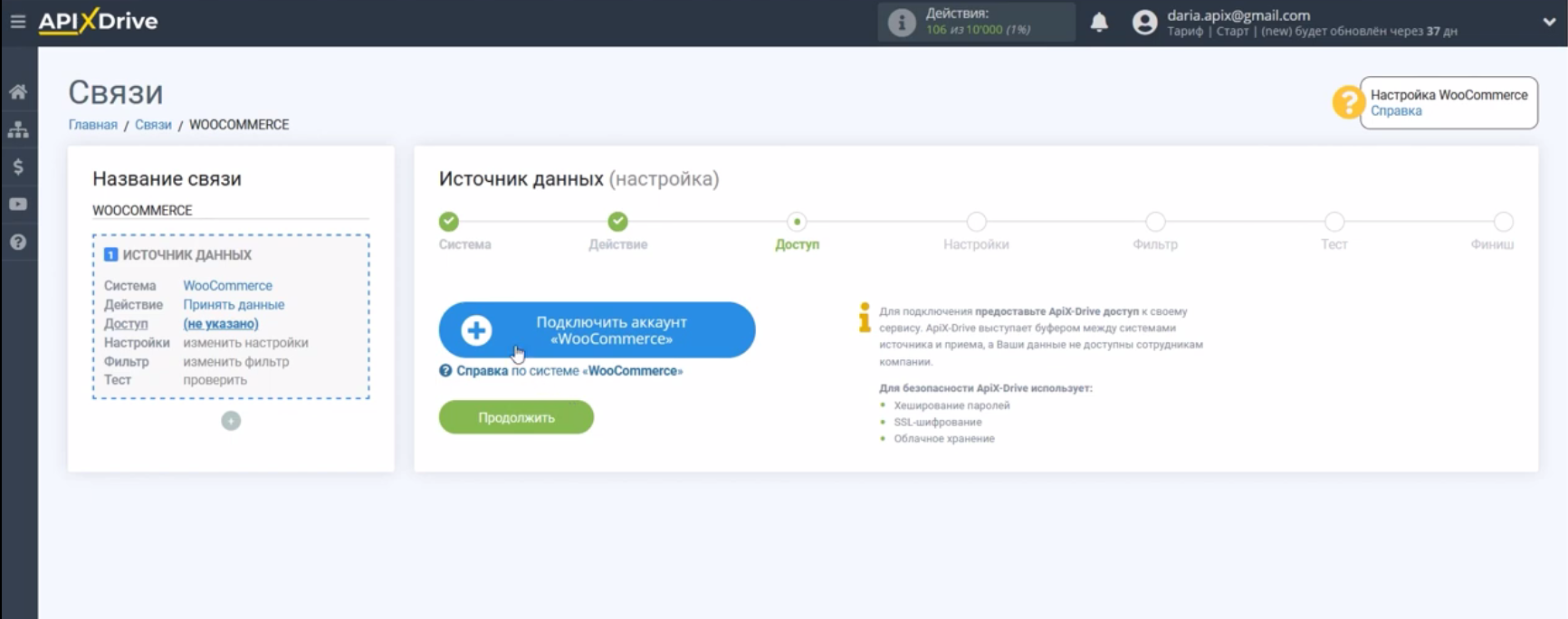The height and width of the screenshot is (619, 1568).
Task: Click Подключить аккаунт «WooCommerce» button
Action: coord(598,330)
